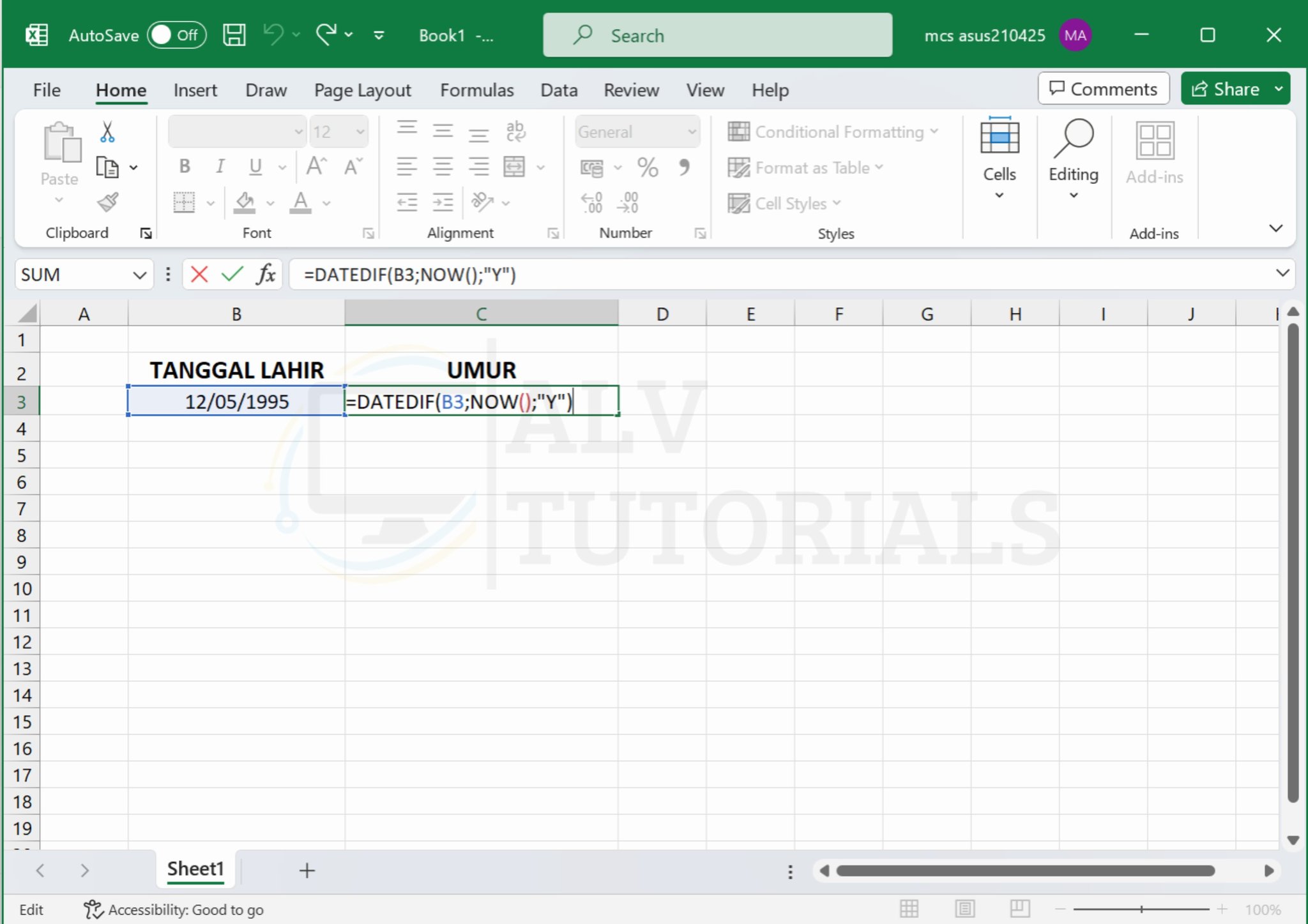The image size is (1308, 924).
Task: Click the Search box in title bar
Action: tap(718, 35)
